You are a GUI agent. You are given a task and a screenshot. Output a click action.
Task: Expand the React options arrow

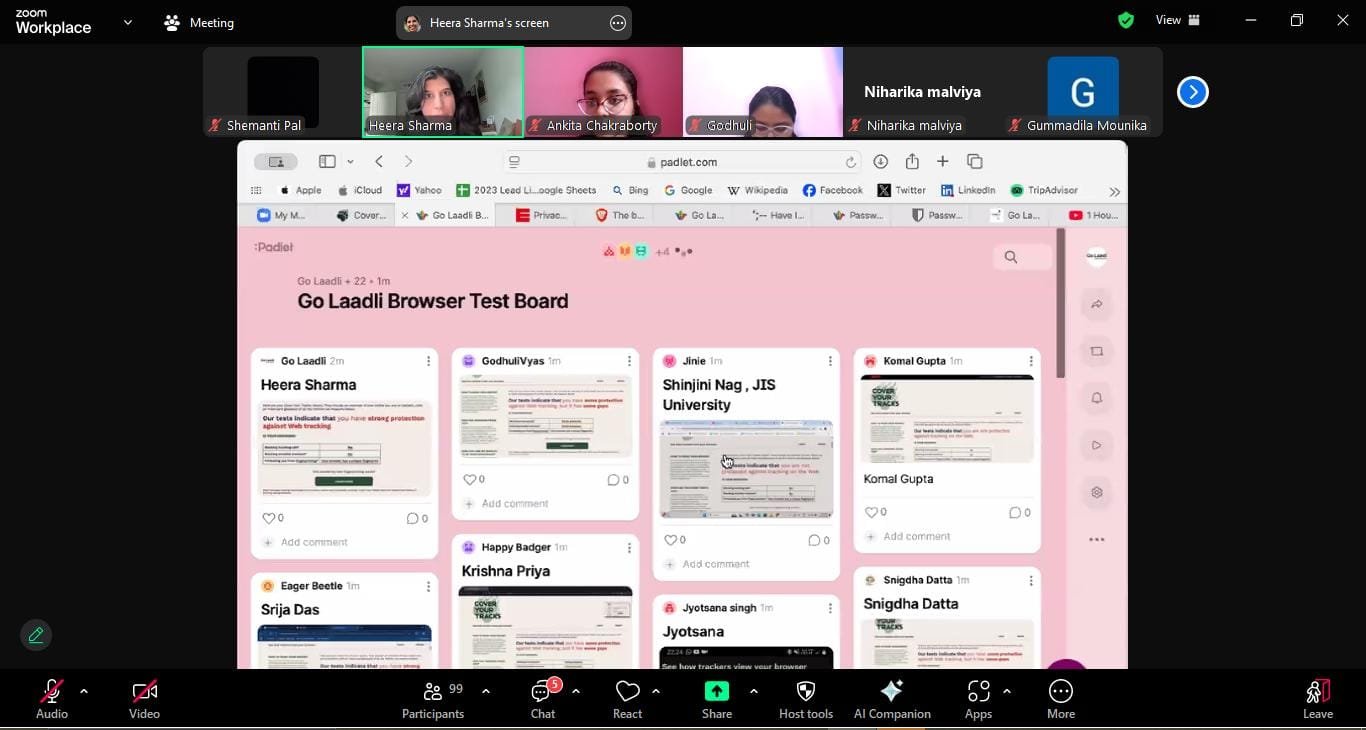point(656,691)
